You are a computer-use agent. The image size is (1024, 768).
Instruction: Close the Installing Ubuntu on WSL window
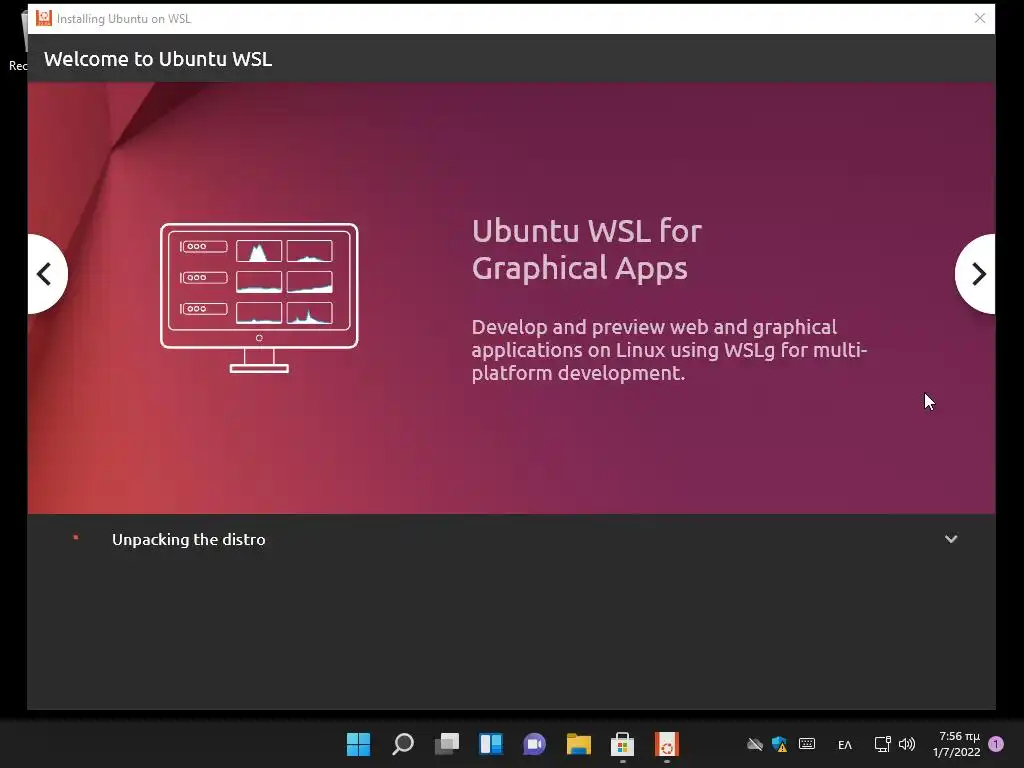(x=980, y=18)
